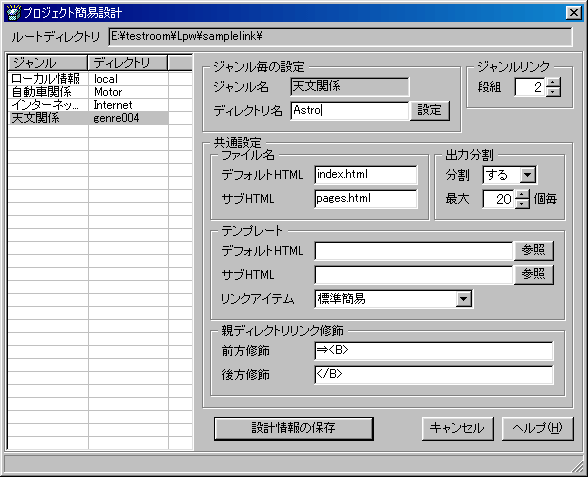Select the ローカル情報 genre row
The width and height of the screenshot is (588, 477).
[x=100, y=79]
